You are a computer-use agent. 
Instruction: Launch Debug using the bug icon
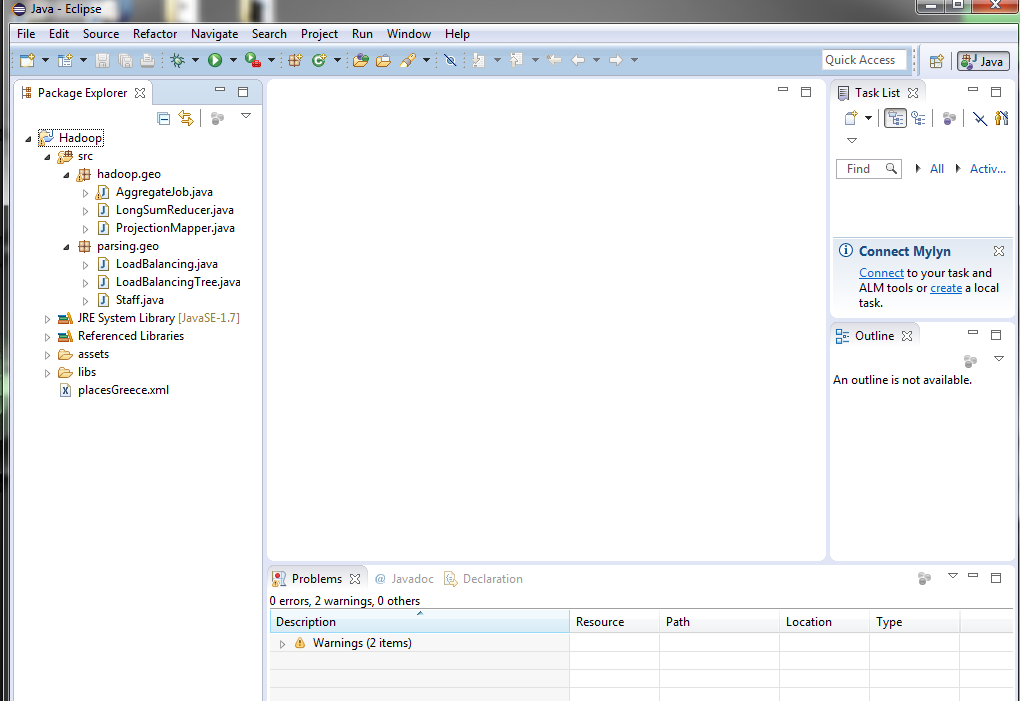(x=177, y=60)
